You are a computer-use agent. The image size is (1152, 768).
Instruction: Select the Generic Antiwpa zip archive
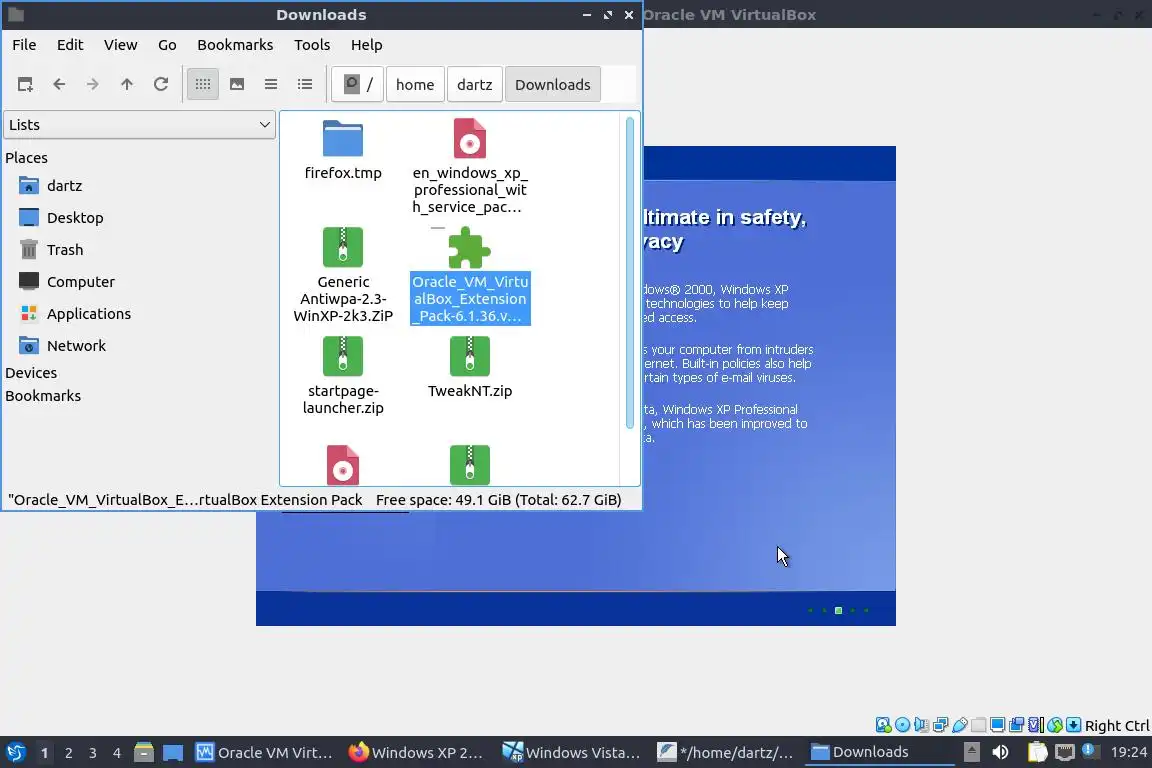(343, 276)
